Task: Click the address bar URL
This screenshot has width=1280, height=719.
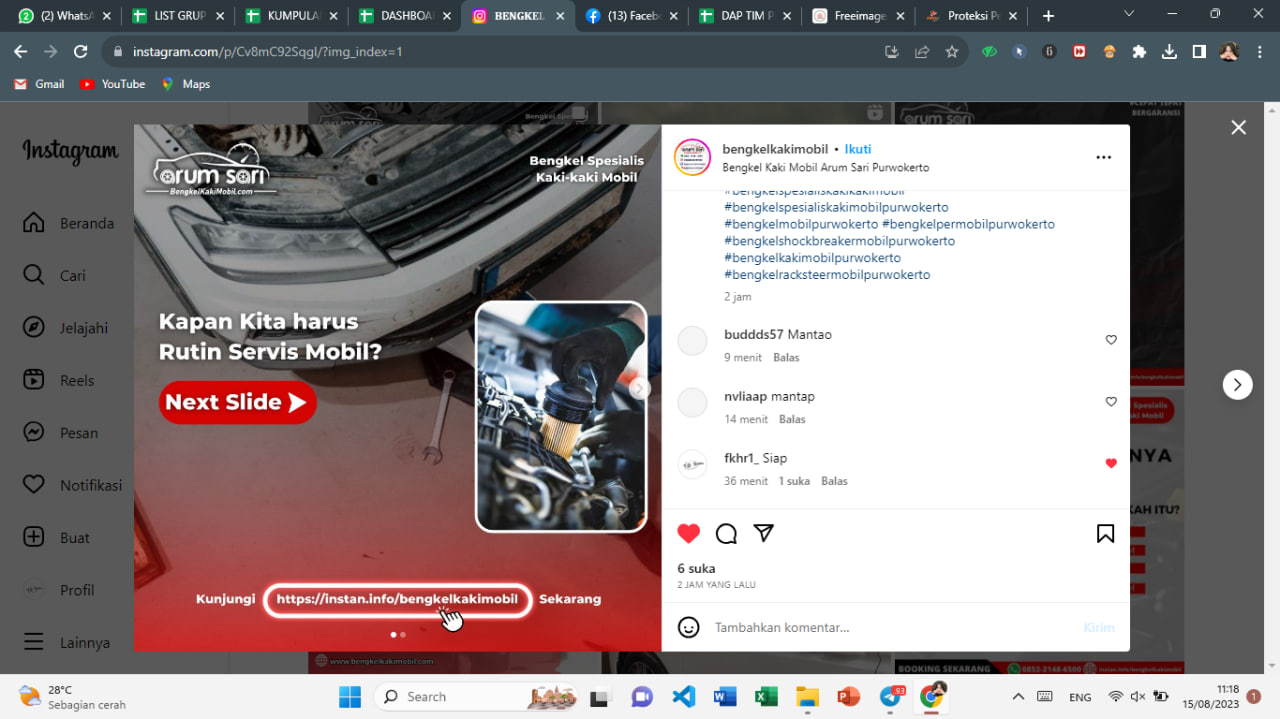Action: [x=267, y=52]
